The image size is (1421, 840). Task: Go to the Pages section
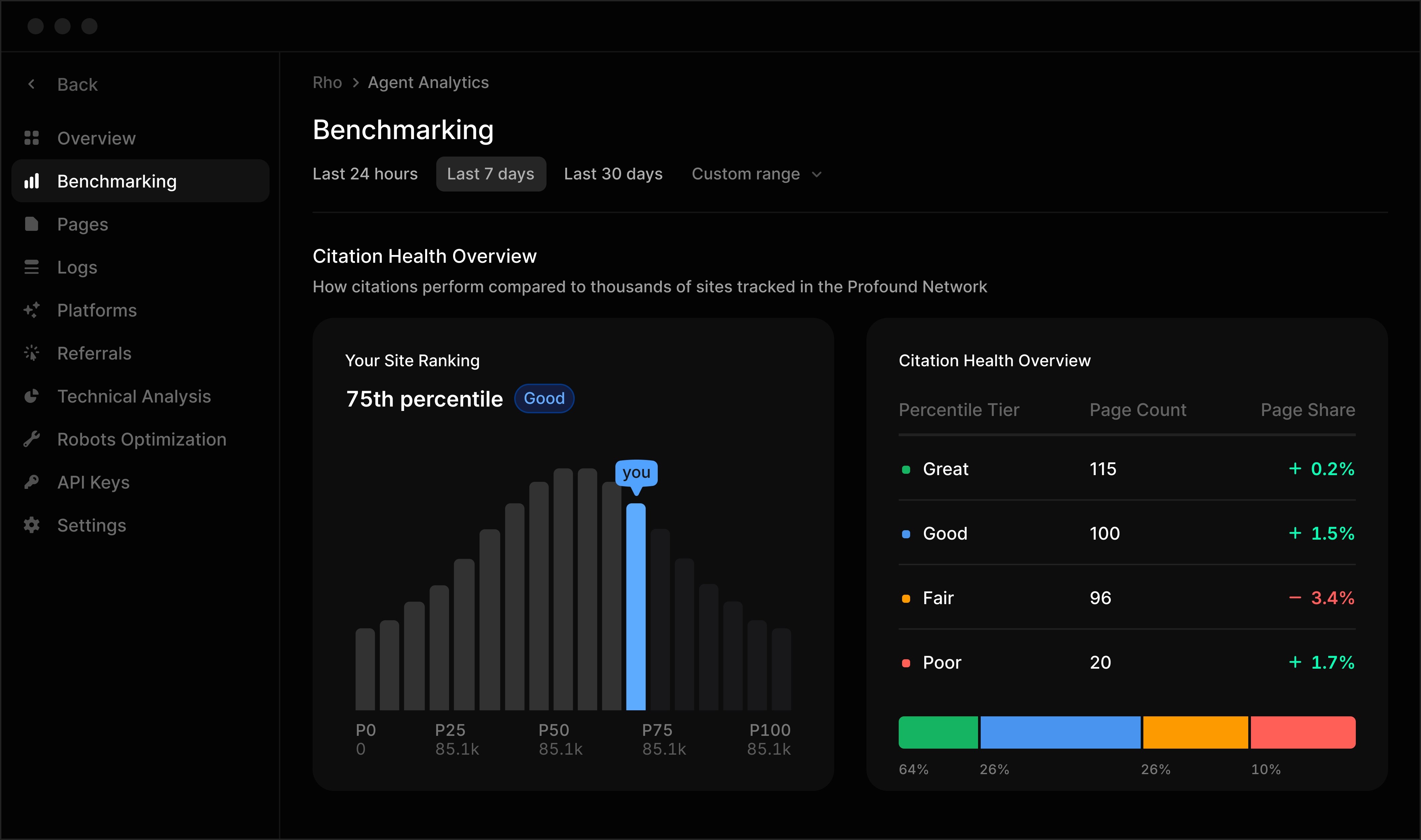[140, 224]
